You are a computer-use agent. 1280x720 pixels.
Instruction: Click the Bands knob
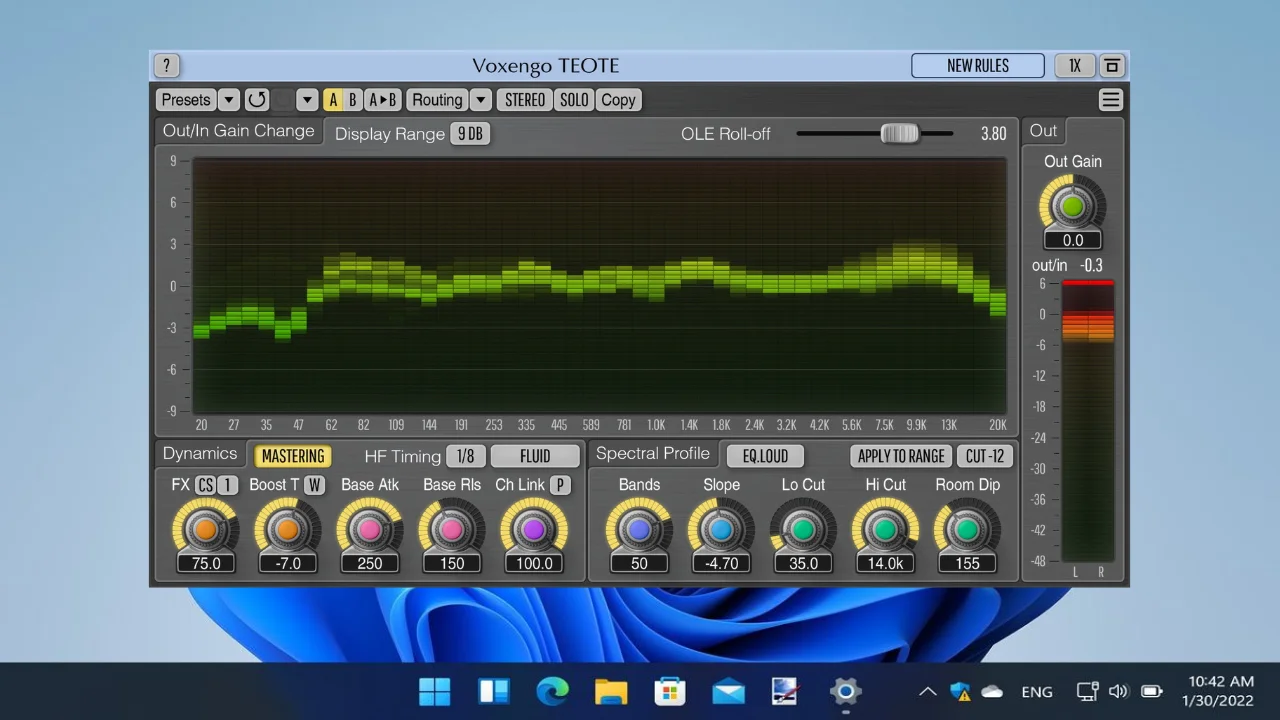[x=639, y=529]
